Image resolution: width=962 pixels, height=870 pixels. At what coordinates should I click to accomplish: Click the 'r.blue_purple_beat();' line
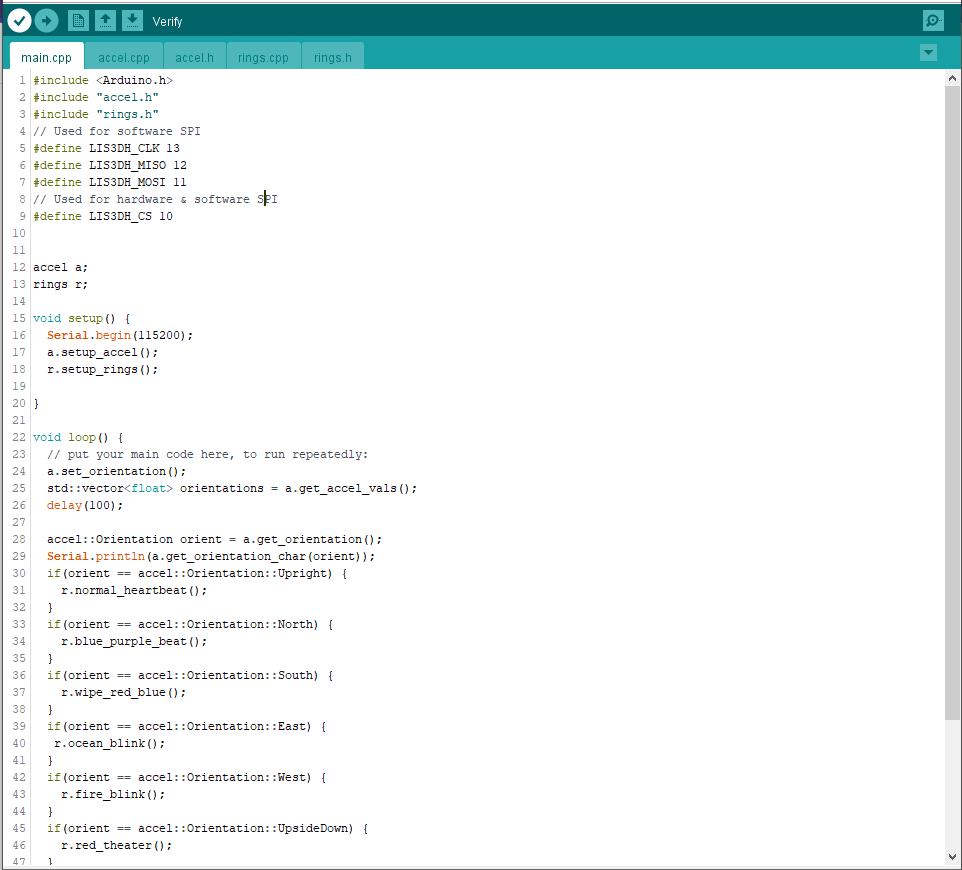coord(134,642)
